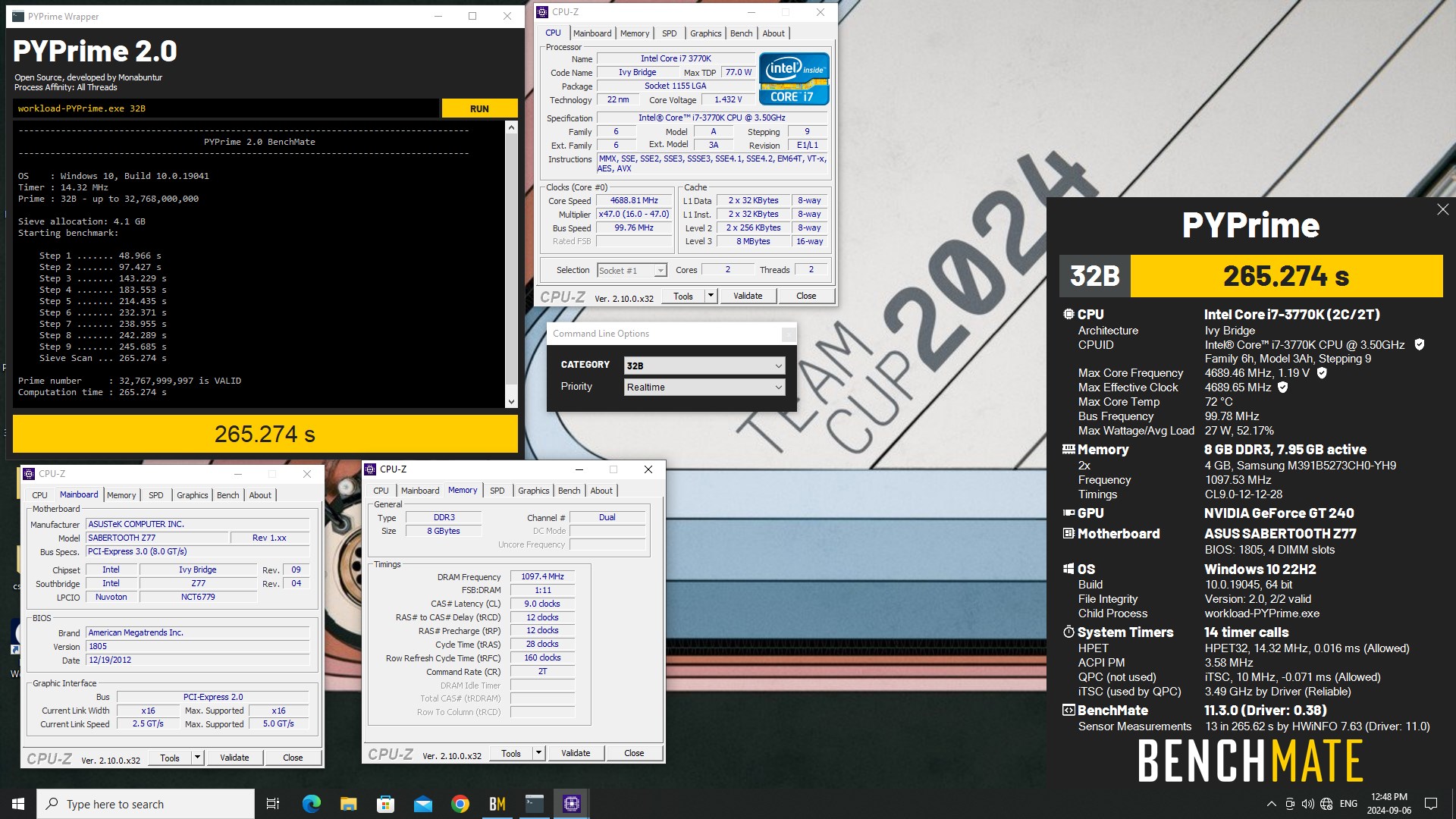Switch to CPU-Z taskbar icon
The width and height of the screenshot is (1456, 819).
(572, 804)
